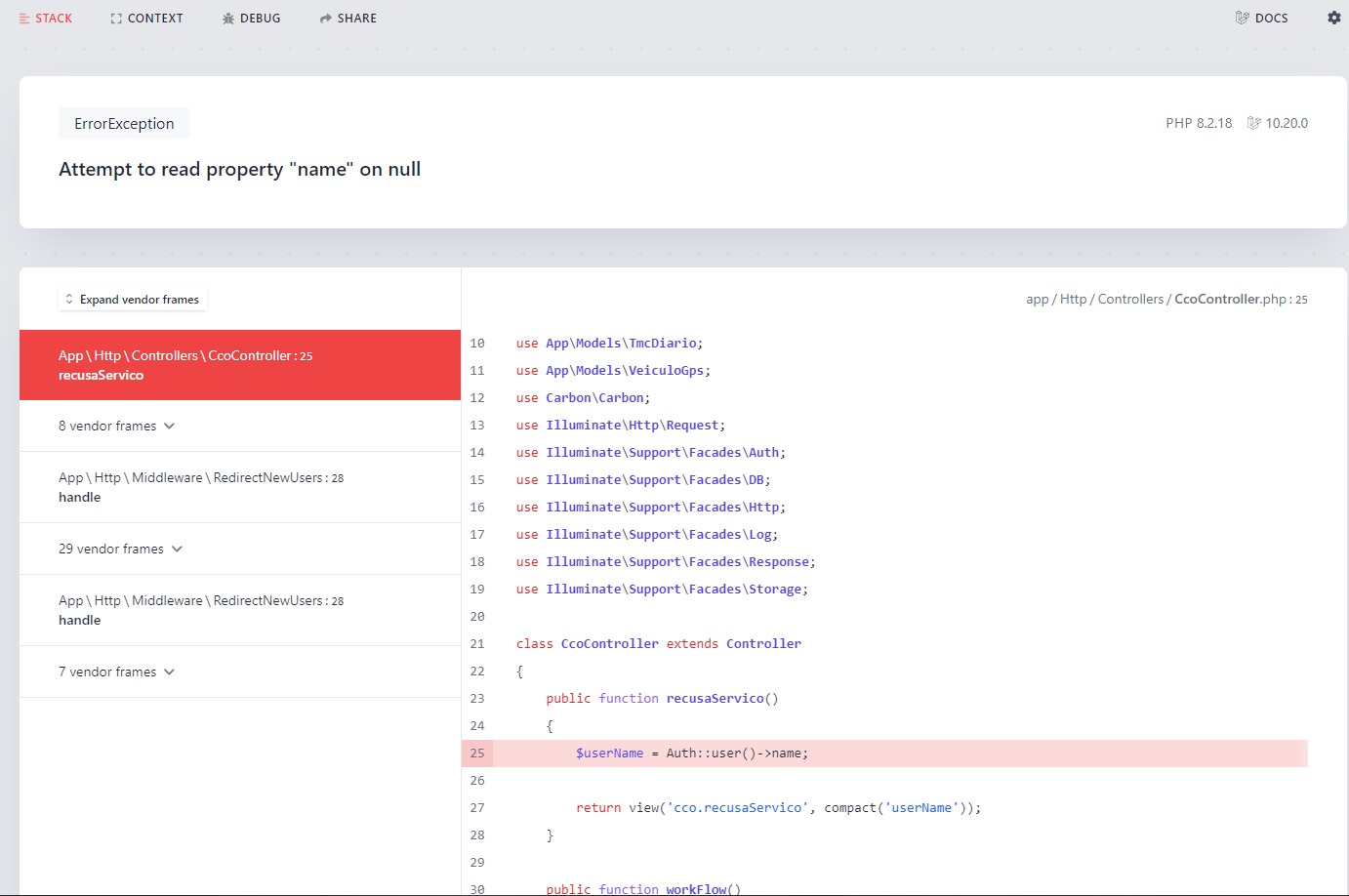Click the Debug bug icon
This screenshot has width=1349, height=896.
(x=228, y=19)
